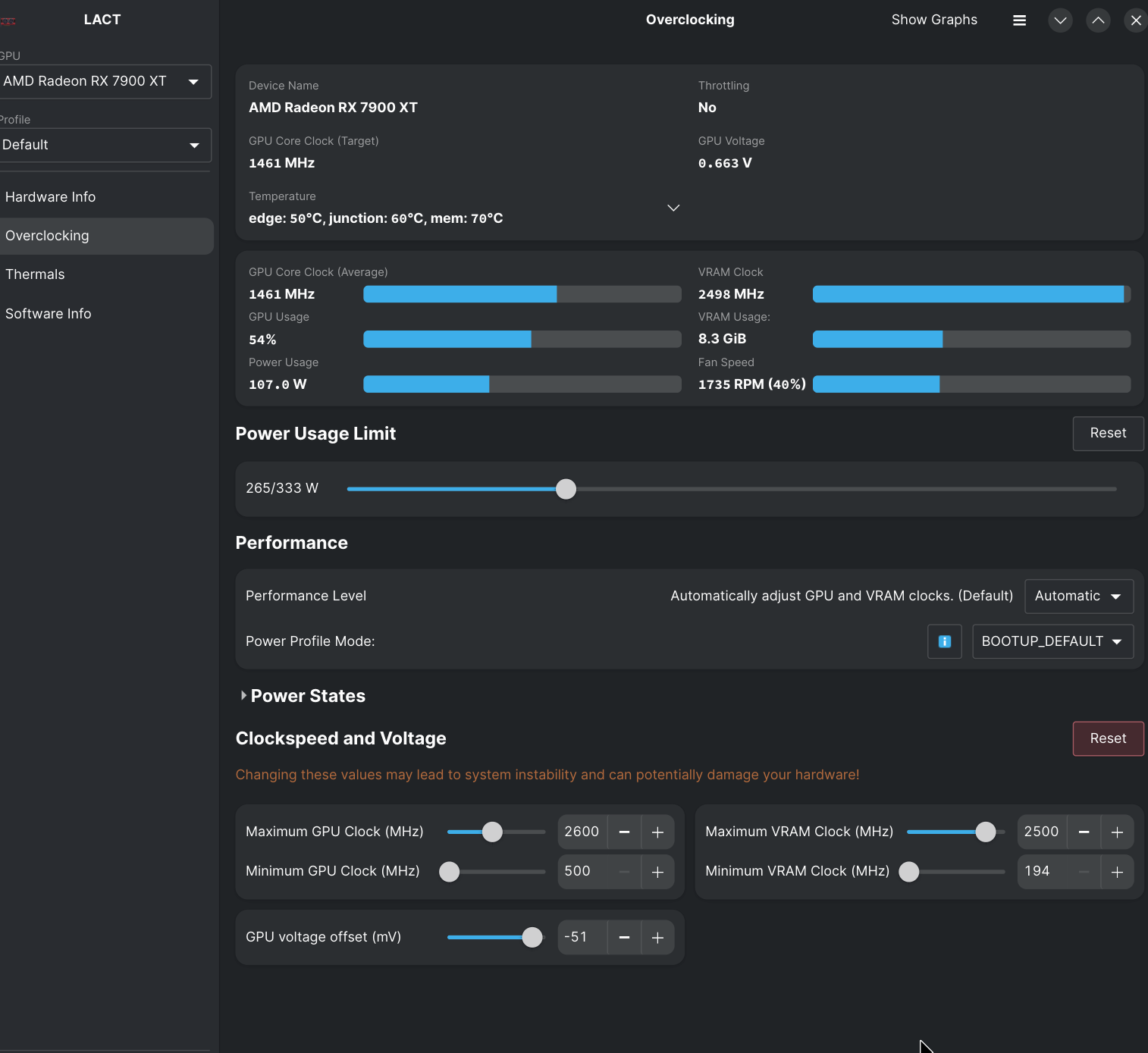Click the Minimum VRAM Clock slider handle
The image size is (1148, 1053).
[x=908, y=872]
